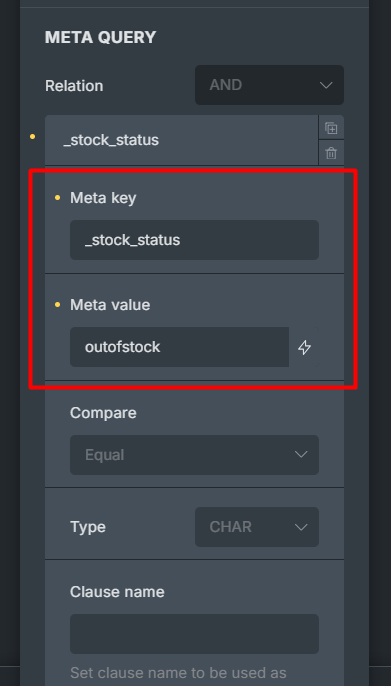Click the chevron arrow in Compare select
The height and width of the screenshot is (686, 391).
pos(301,455)
